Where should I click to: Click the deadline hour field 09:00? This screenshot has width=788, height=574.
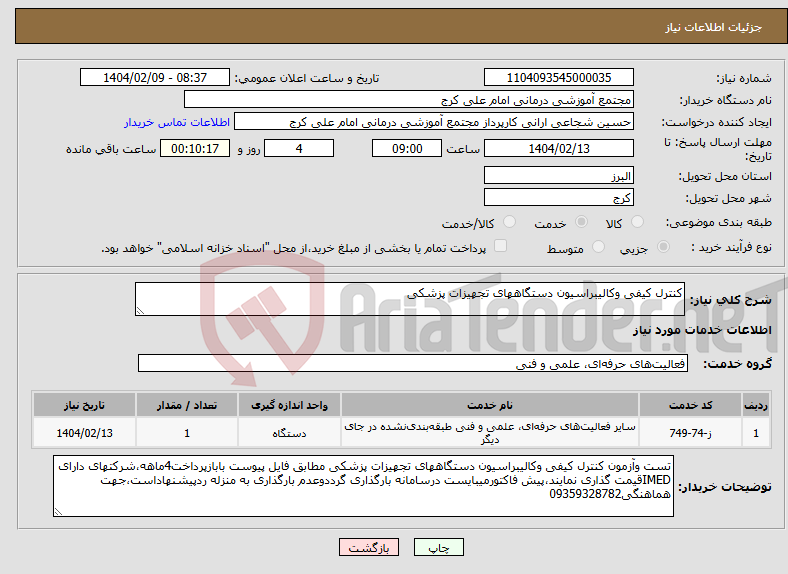tap(407, 148)
